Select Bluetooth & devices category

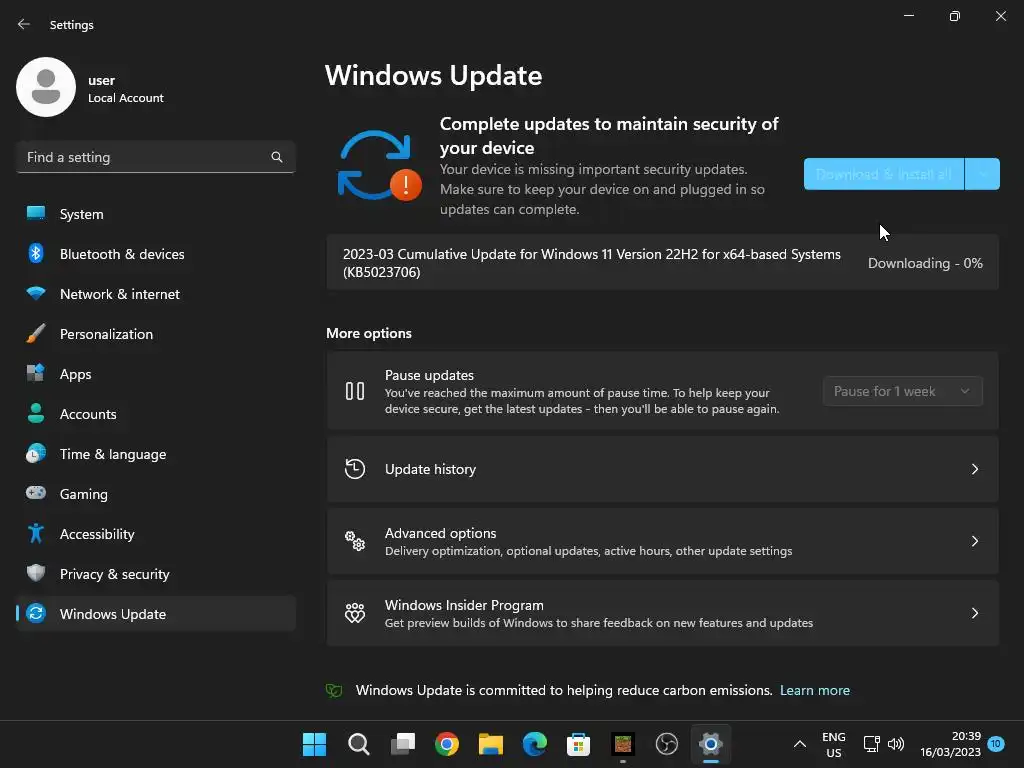click(155, 253)
